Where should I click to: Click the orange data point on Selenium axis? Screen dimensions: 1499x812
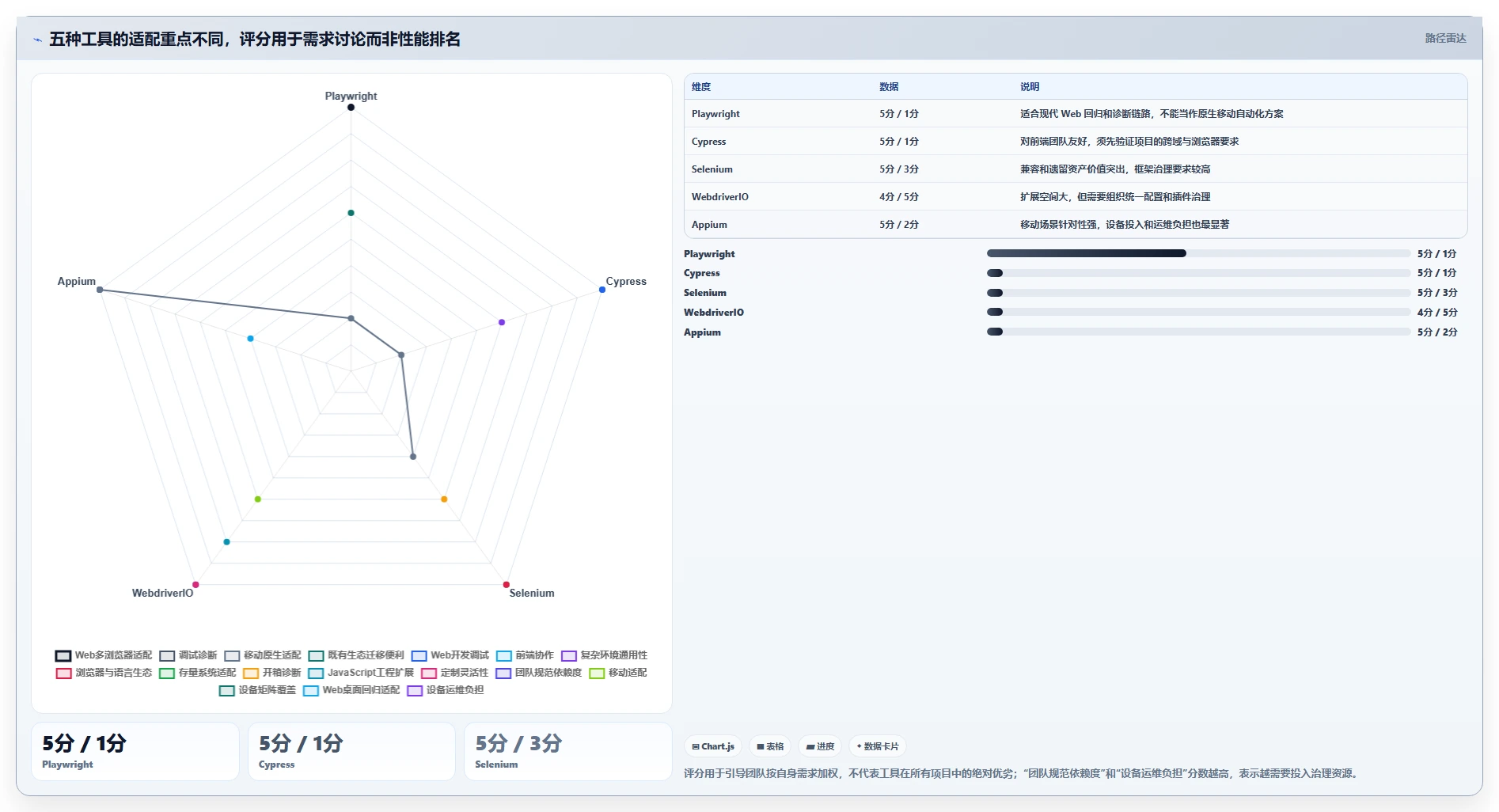[x=444, y=499]
